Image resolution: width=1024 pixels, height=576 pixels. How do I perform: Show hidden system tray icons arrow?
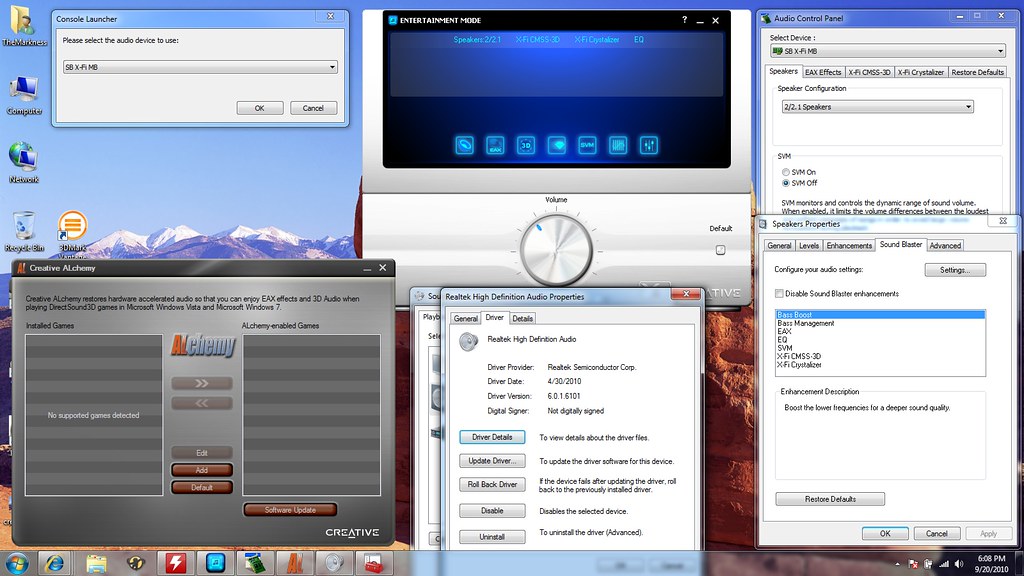click(897, 564)
